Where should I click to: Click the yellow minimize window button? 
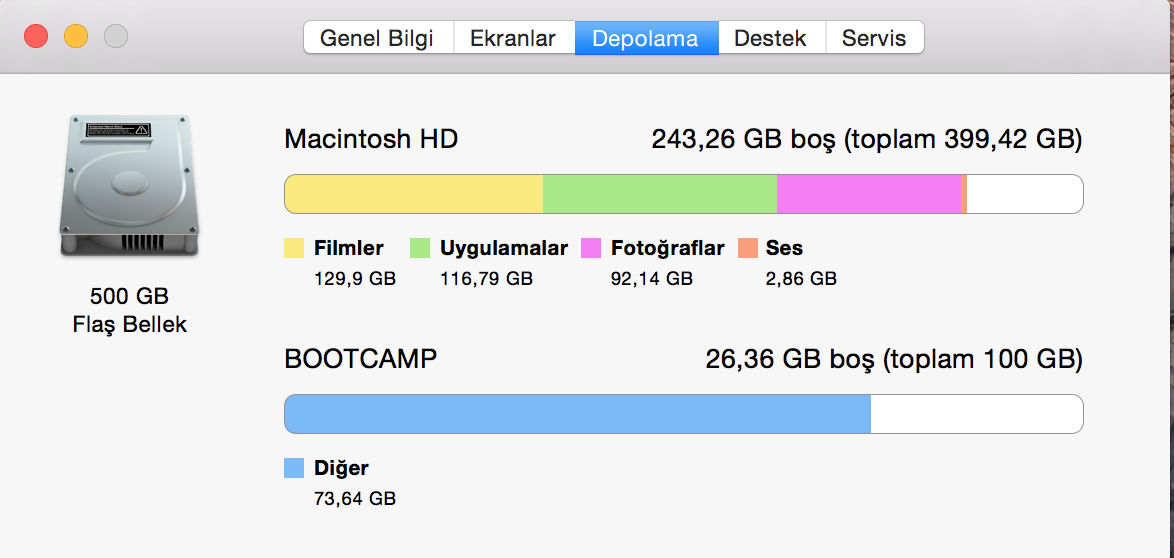(76, 36)
